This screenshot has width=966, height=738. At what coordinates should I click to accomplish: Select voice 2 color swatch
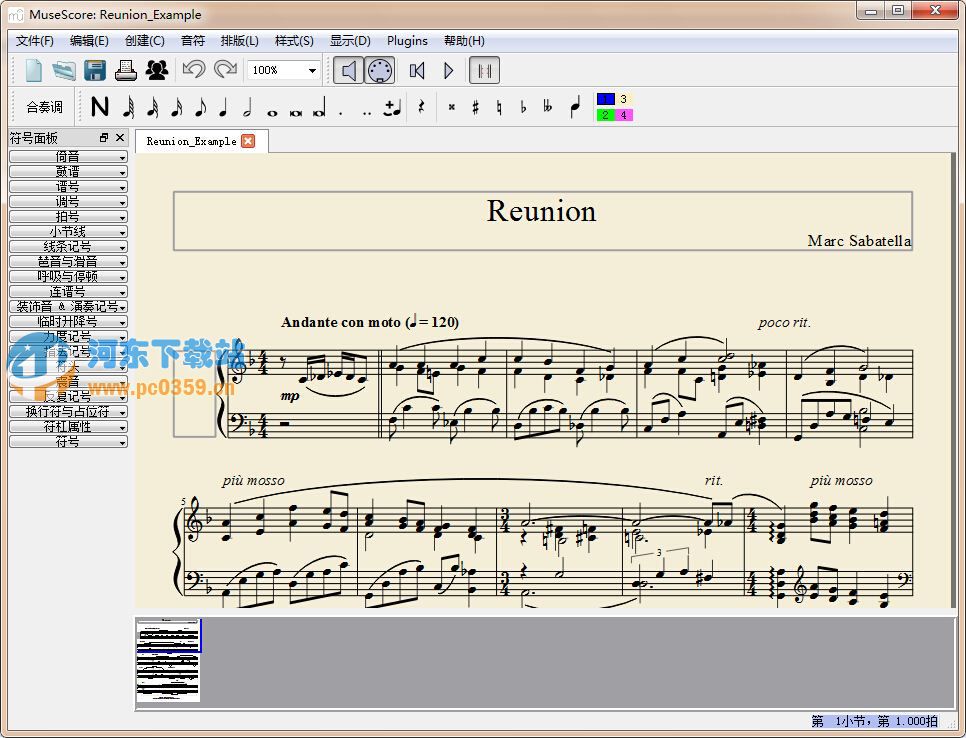pyautogui.click(x=604, y=115)
